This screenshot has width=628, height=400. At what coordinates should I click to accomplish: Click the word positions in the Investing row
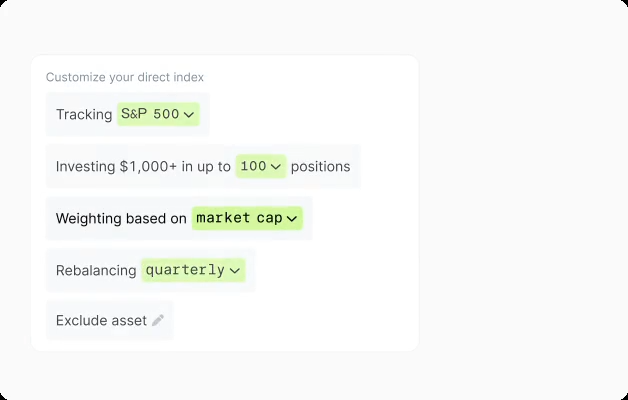pyautogui.click(x=320, y=167)
